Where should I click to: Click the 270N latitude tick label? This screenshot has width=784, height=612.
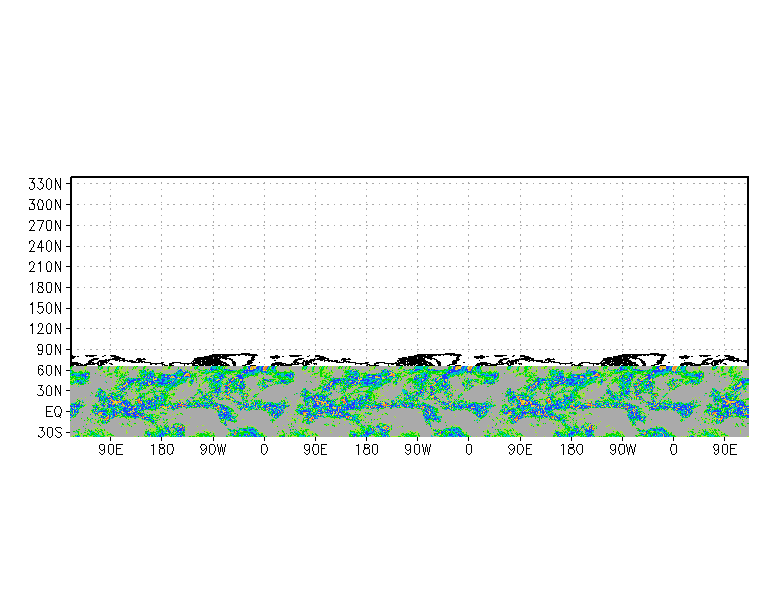coord(45,226)
